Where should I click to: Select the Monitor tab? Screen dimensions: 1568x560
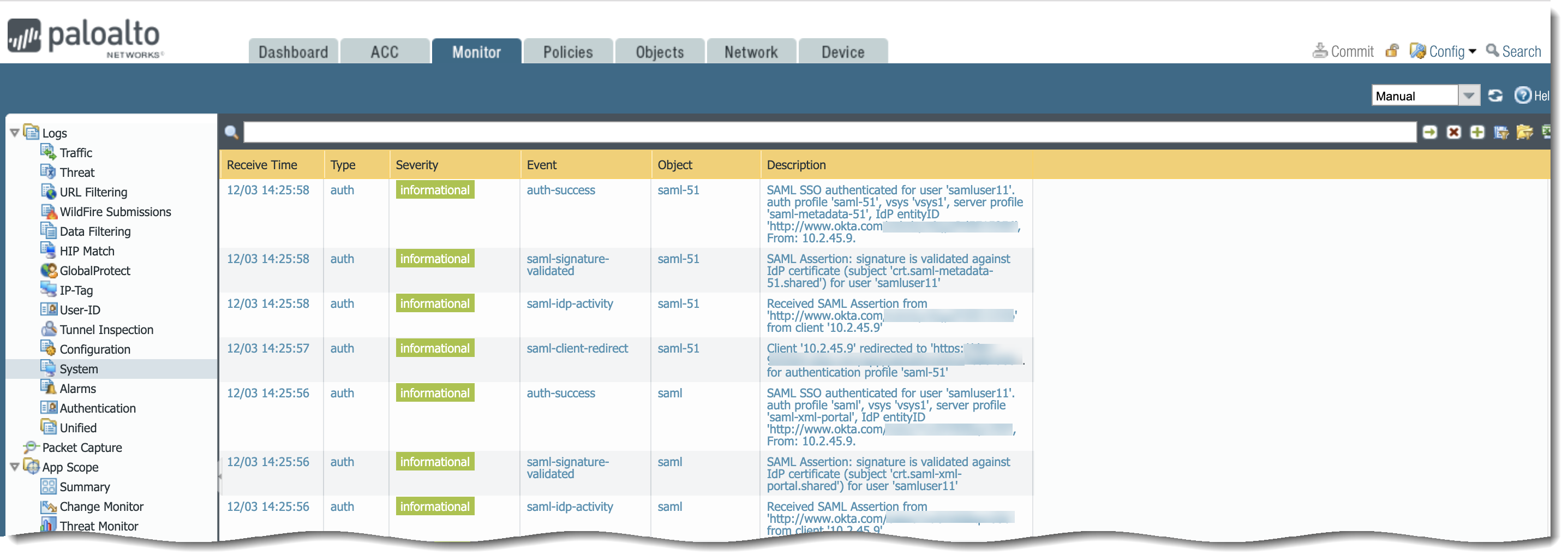point(477,52)
